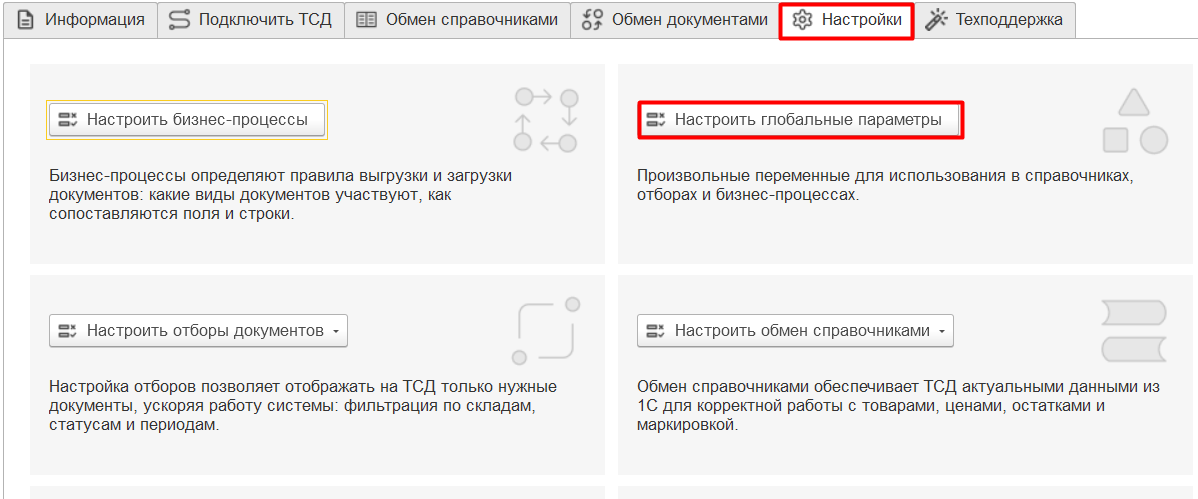Click the exchange icon on Обмен документами tab

pyautogui.click(x=593, y=20)
